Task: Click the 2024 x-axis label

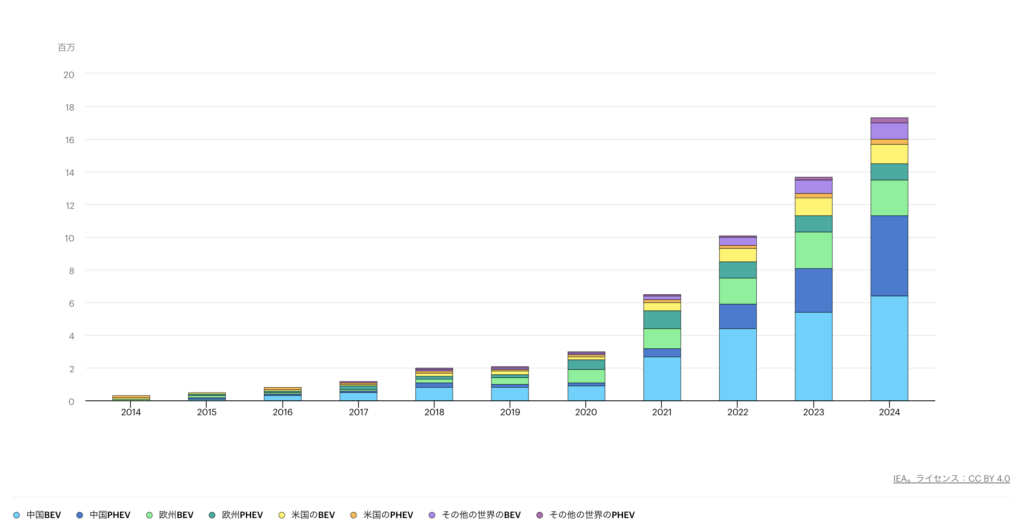Action: click(889, 413)
